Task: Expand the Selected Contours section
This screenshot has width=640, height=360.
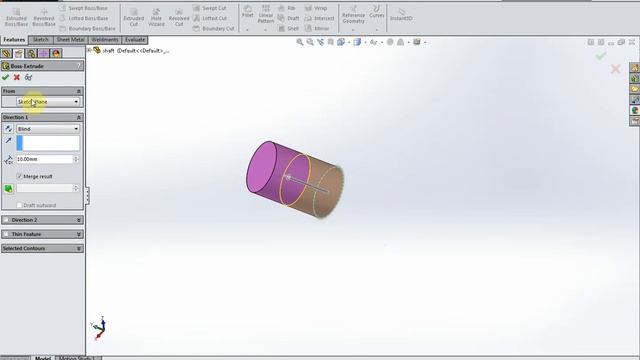Action: pyautogui.click(x=79, y=249)
